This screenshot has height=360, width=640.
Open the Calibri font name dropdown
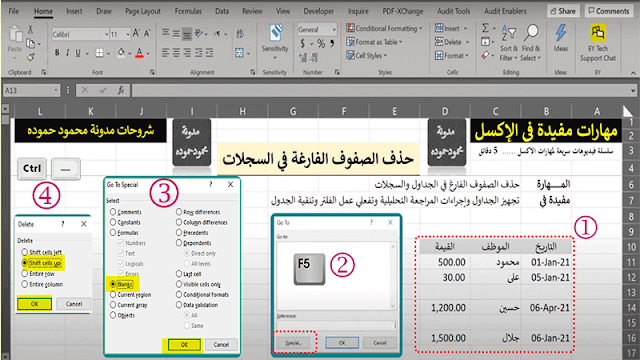107,34
